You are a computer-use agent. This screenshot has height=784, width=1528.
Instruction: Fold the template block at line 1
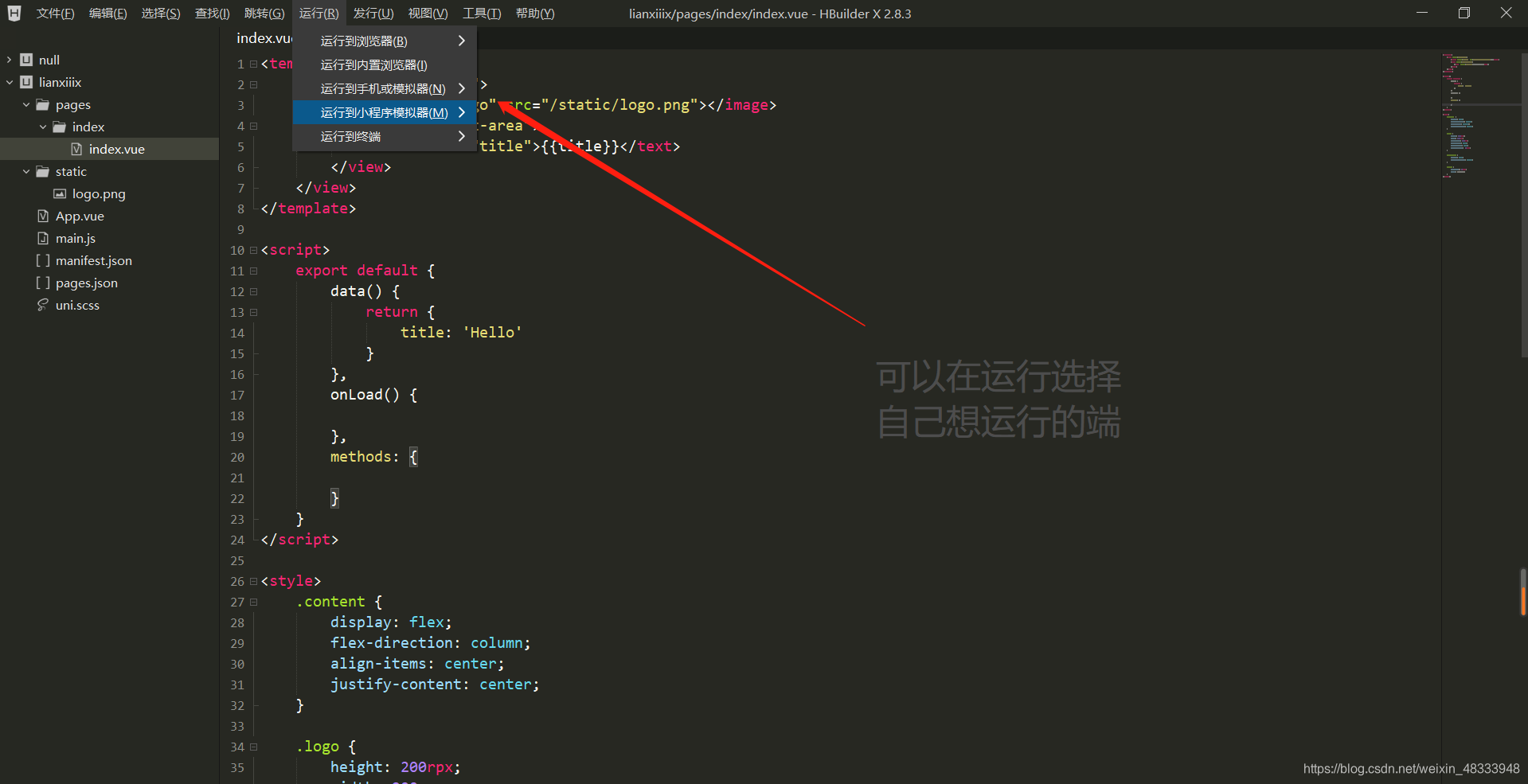coord(254,64)
